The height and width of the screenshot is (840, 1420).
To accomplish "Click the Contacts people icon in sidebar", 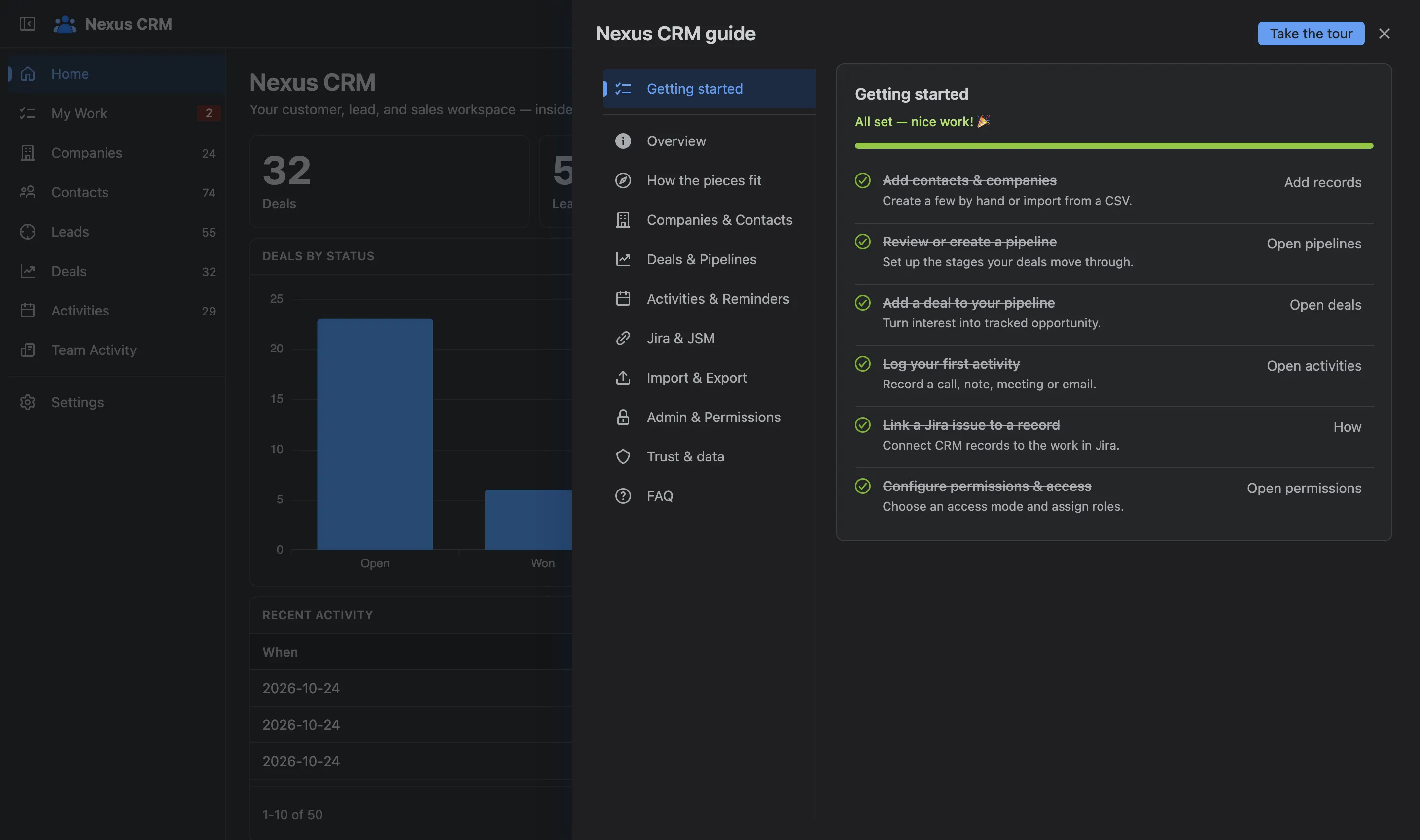I will [27, 192].
